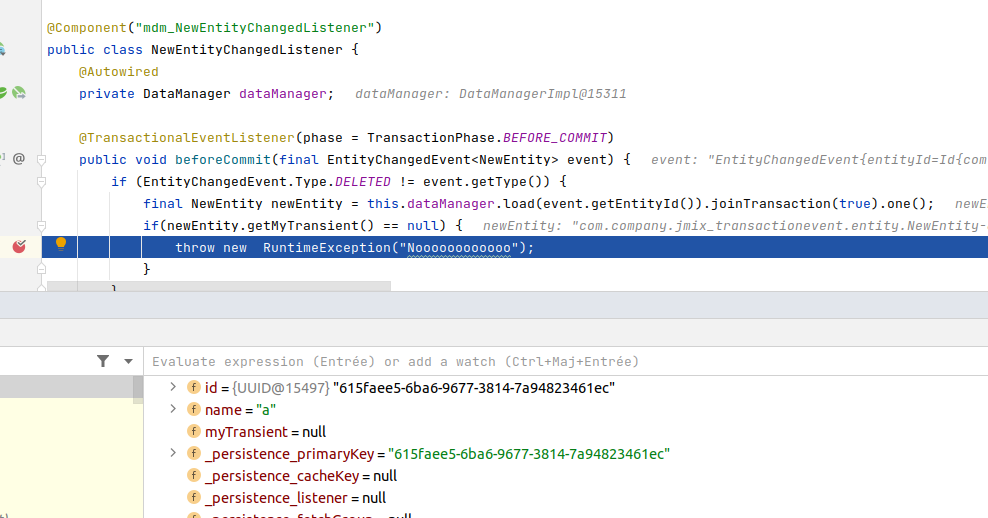Select the _persistence_listener = null row

click(x=566, y=498)
